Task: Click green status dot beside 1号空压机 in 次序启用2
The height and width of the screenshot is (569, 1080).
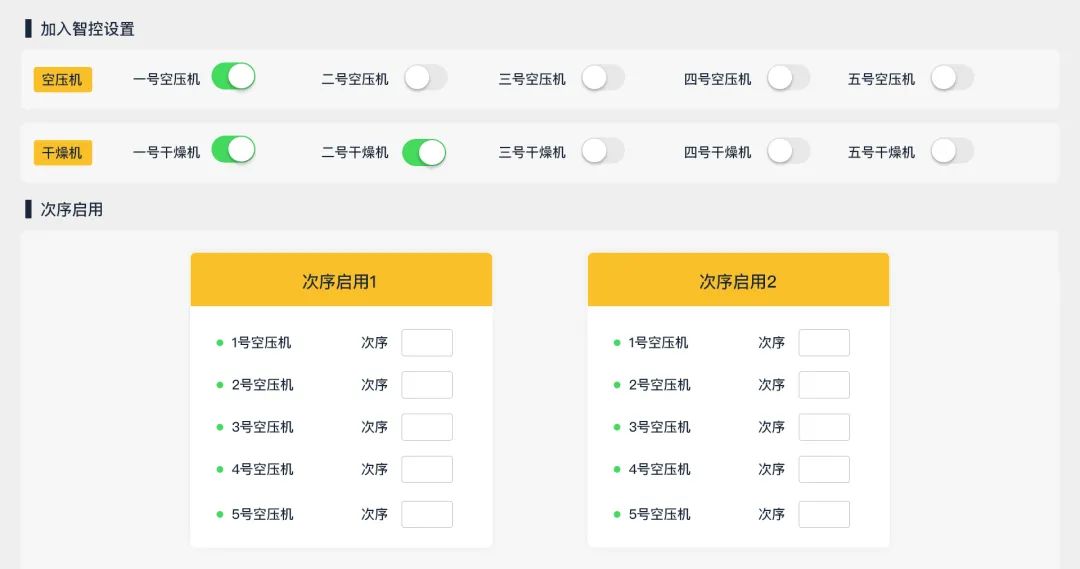Action: point(617,343)
